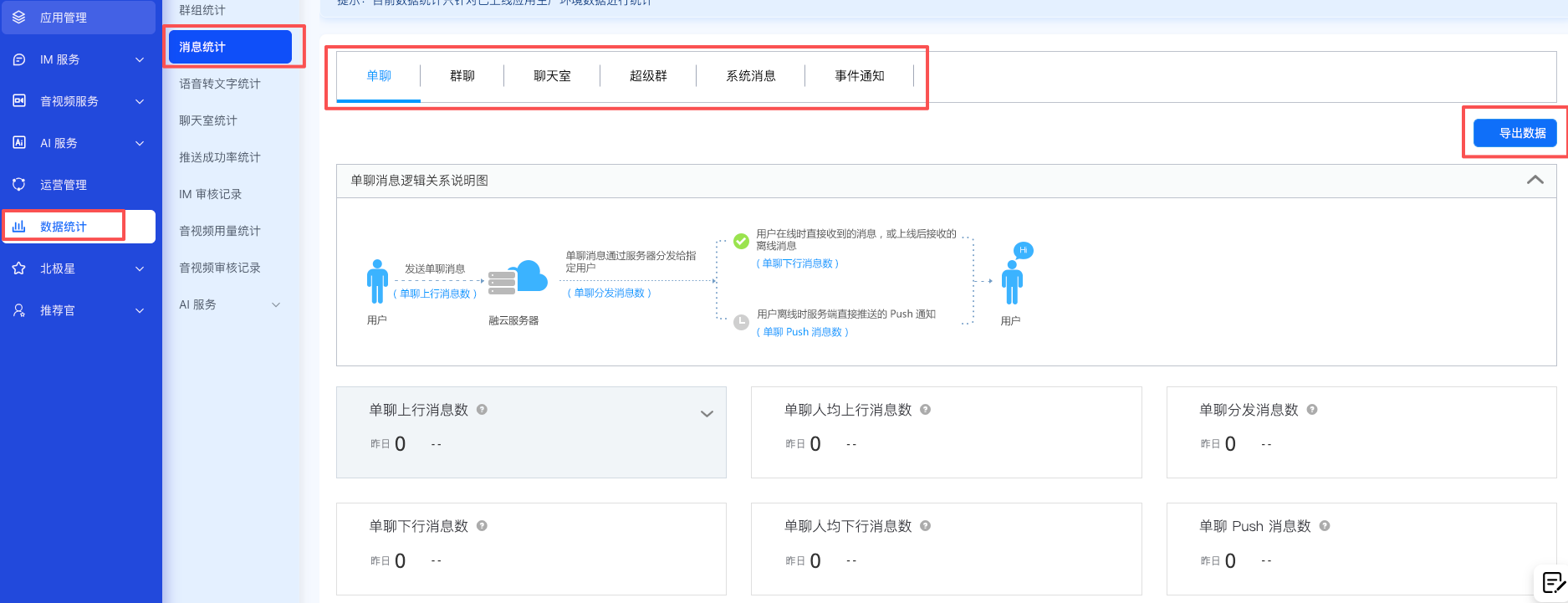Click help icon beside 单聊 Push 消息数

coord(1325,526)
